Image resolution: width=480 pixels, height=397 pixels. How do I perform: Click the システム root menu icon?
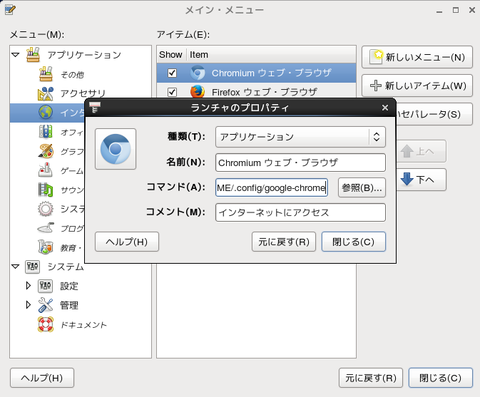(x=32, y=266)
